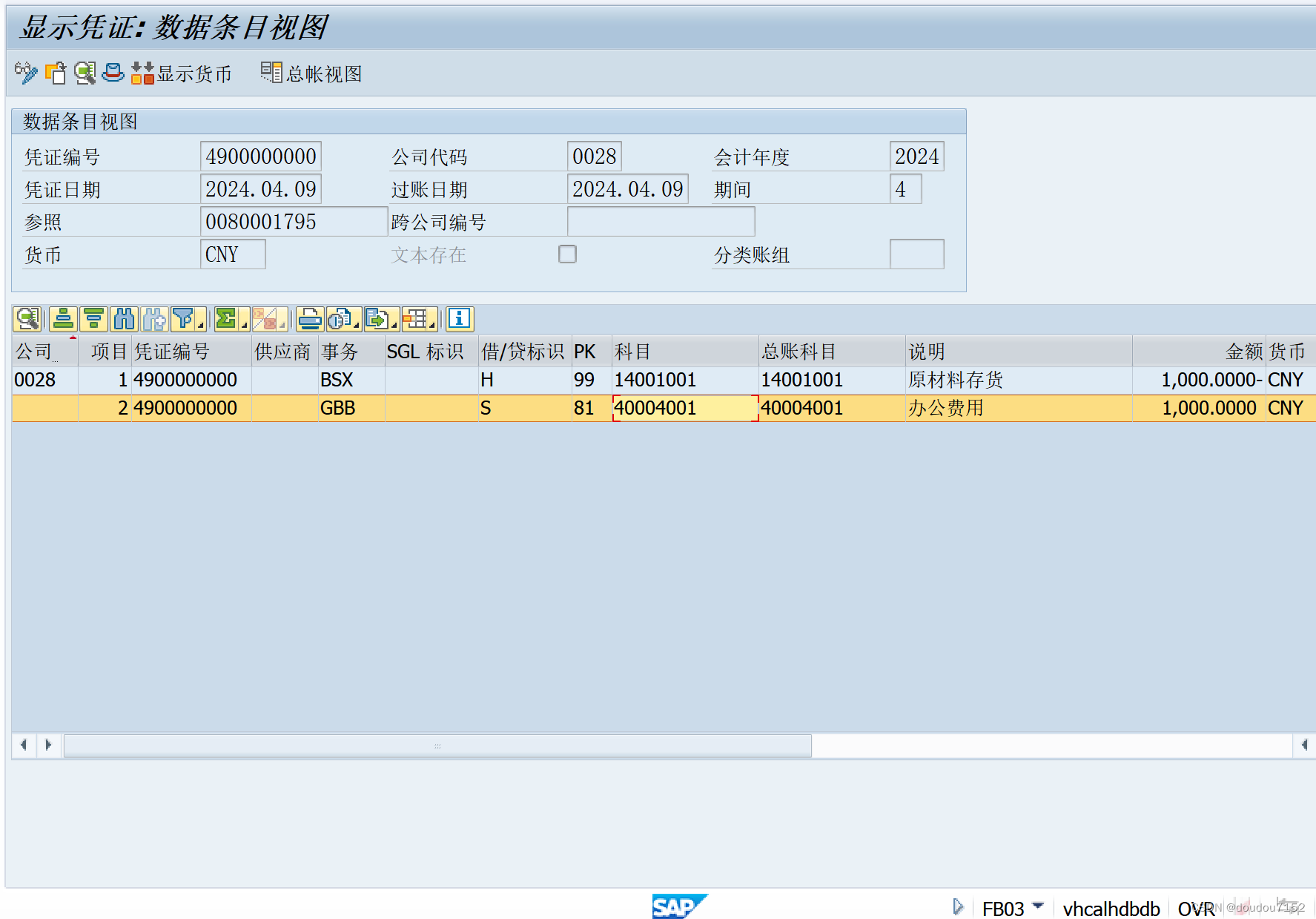Sort items in ascending order
This screenshot has width=1316, height=919.
(x=63, y=319)
